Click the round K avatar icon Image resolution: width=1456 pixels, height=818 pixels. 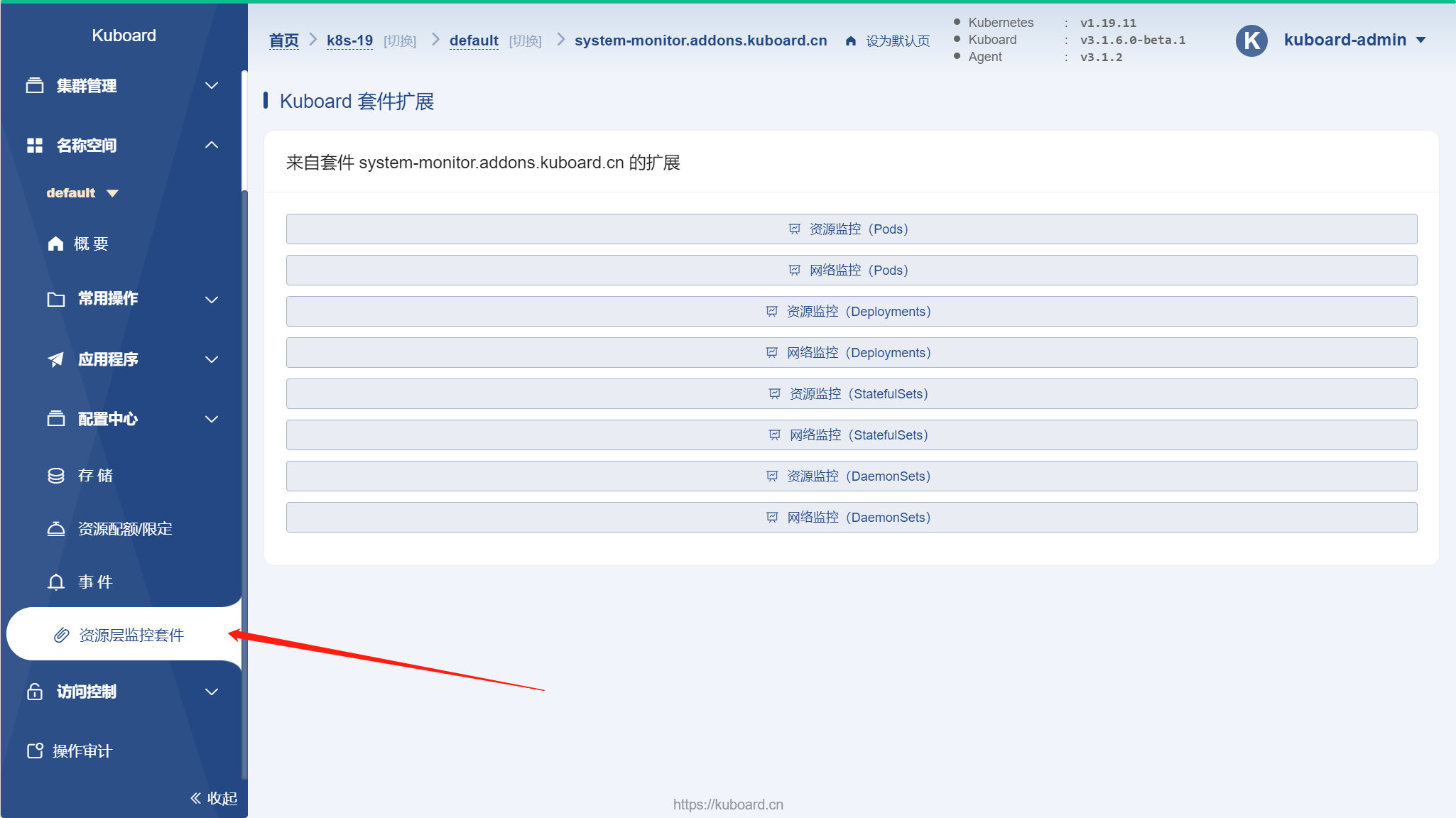tap(1252, 40)
